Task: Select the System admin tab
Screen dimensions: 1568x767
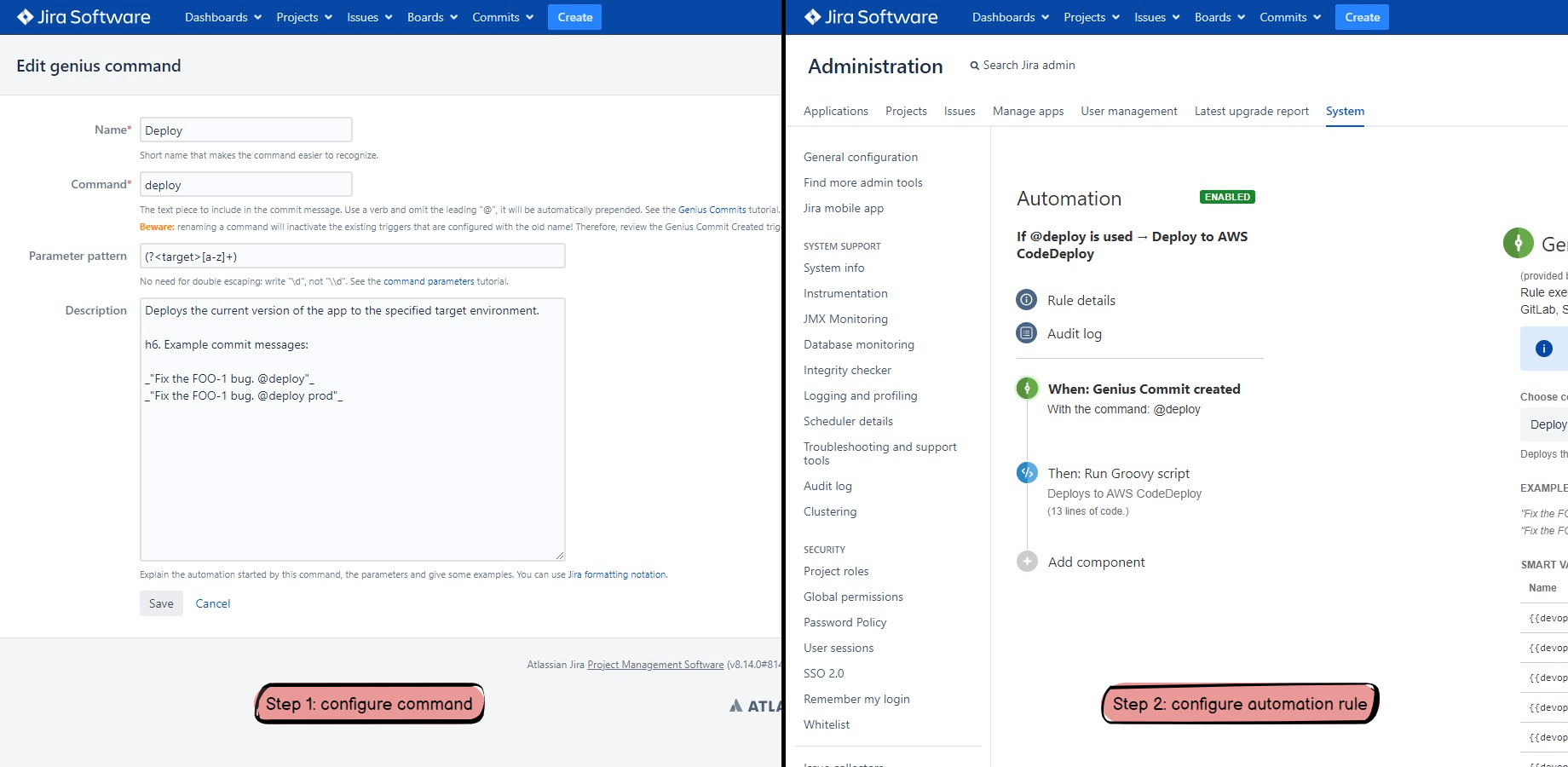Action: tap(1345, 111)
